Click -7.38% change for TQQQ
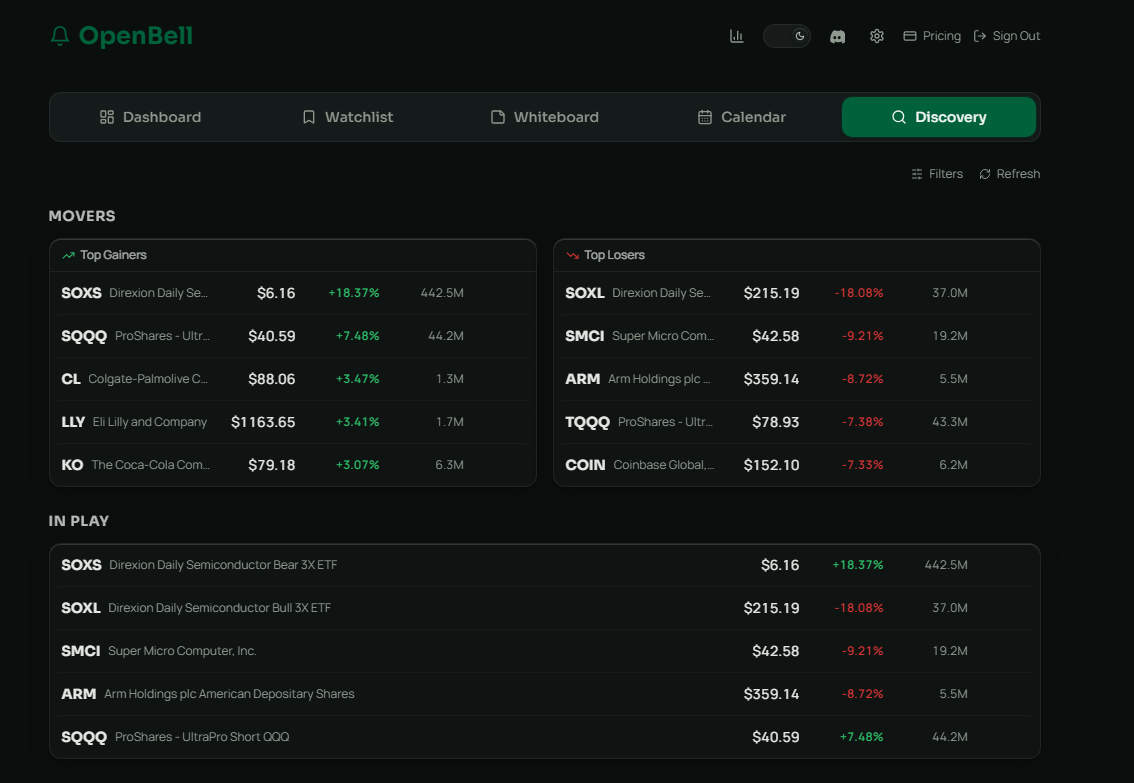The height and width of the screenshot is (783, 1134). [x=862, y=422]
